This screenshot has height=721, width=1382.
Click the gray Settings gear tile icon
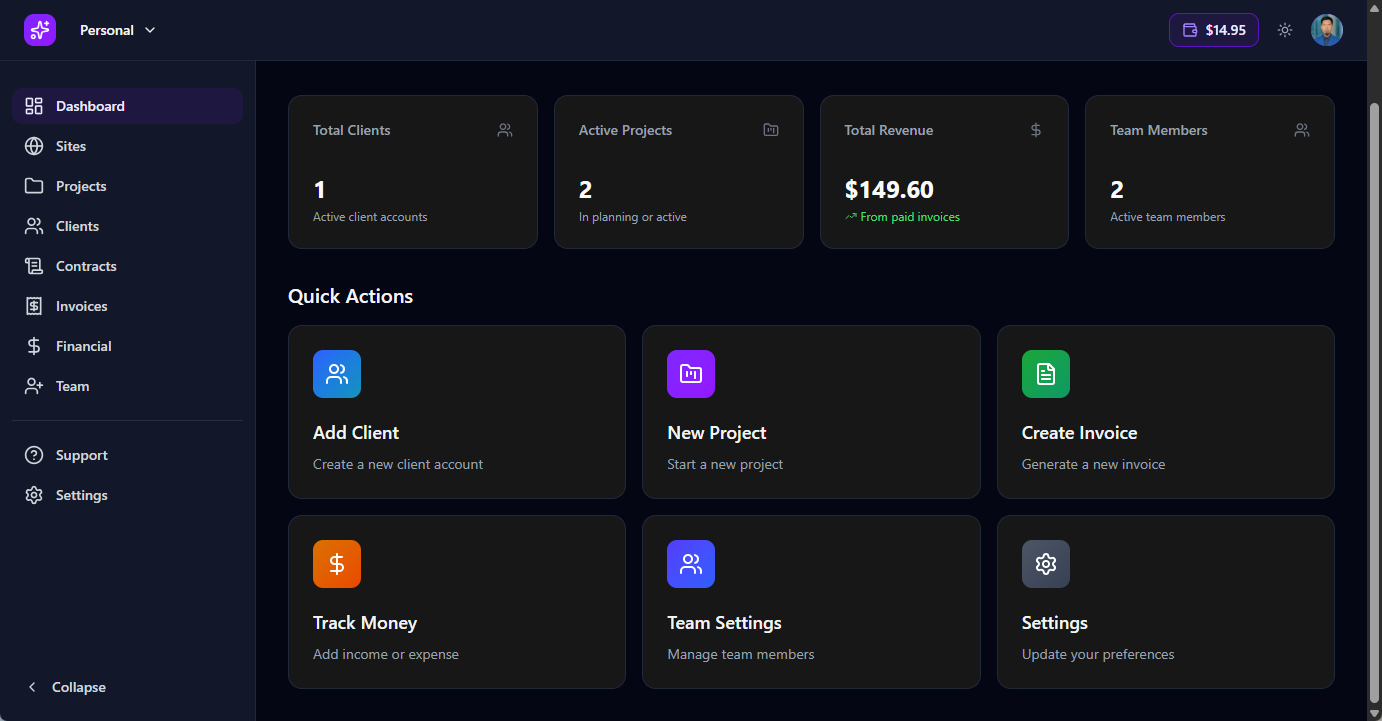pyautogui.click(x=1045, y=564)
